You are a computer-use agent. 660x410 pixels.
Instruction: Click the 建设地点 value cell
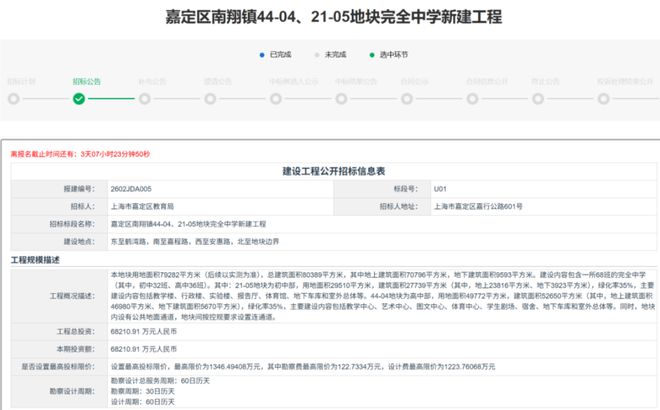[x=382, y=242]
